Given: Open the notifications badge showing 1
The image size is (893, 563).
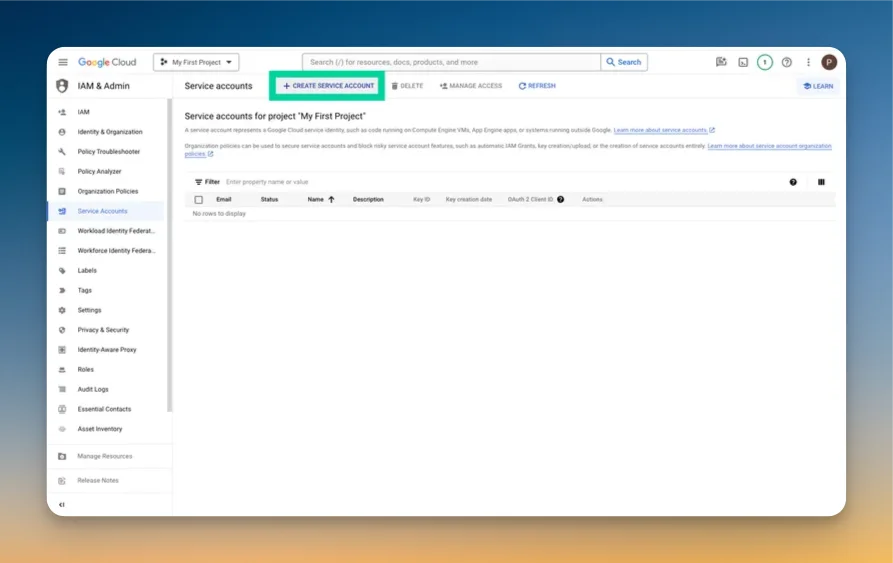Looking at the screenshot, I should point(764,62).
